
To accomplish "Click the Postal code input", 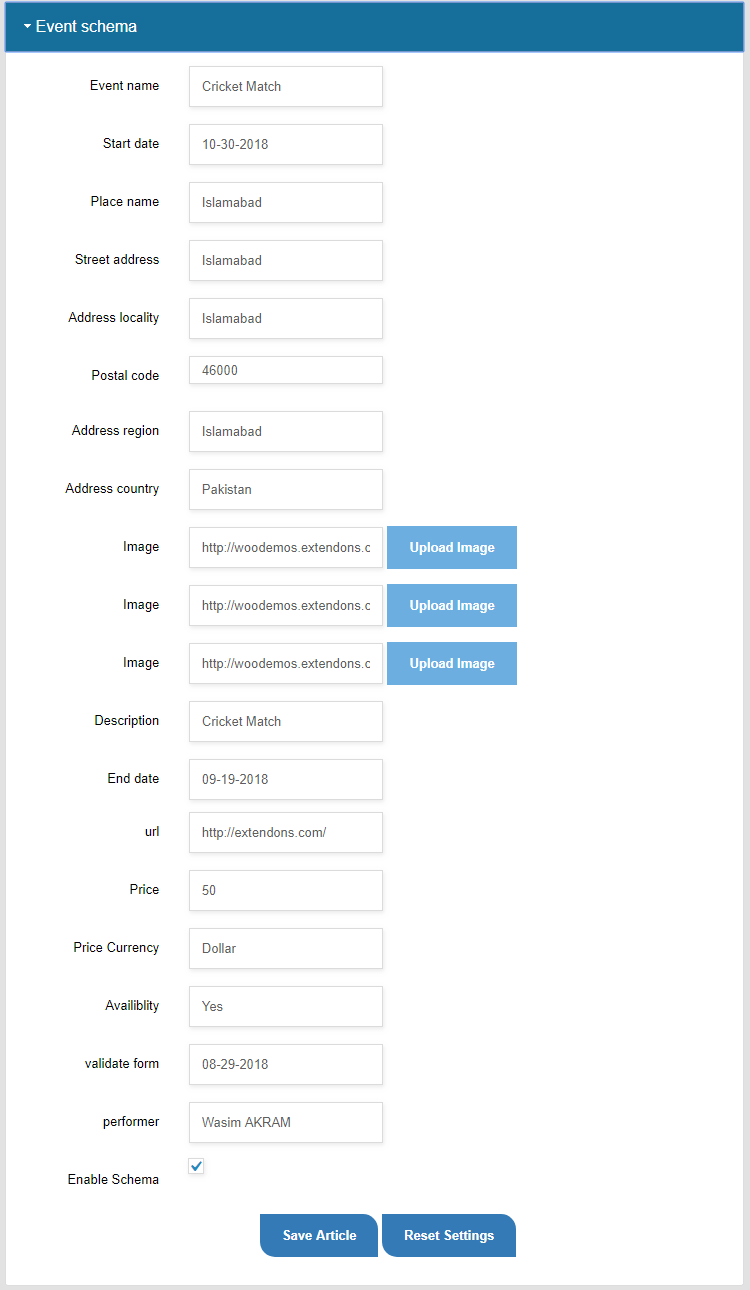I will click(x=286, y=370).
